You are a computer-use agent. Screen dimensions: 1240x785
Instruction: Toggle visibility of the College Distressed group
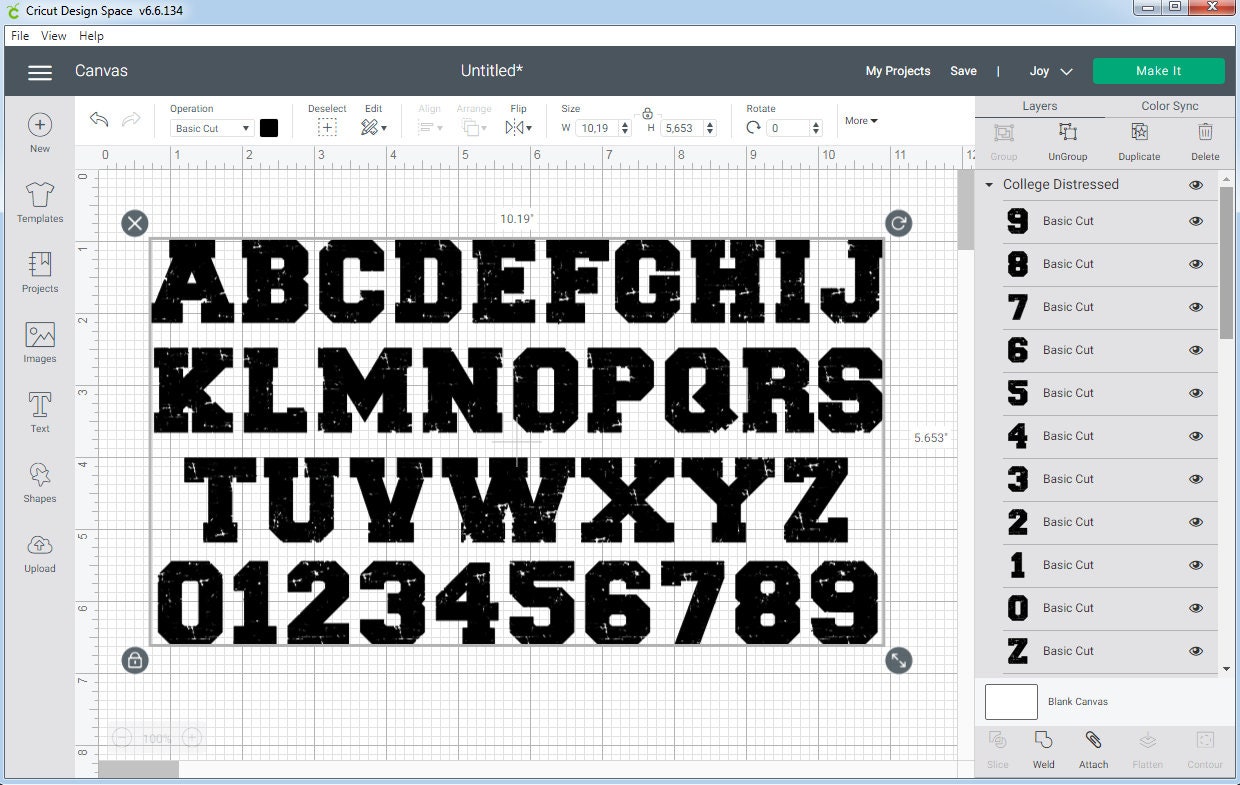click(x=1196, y=184)
